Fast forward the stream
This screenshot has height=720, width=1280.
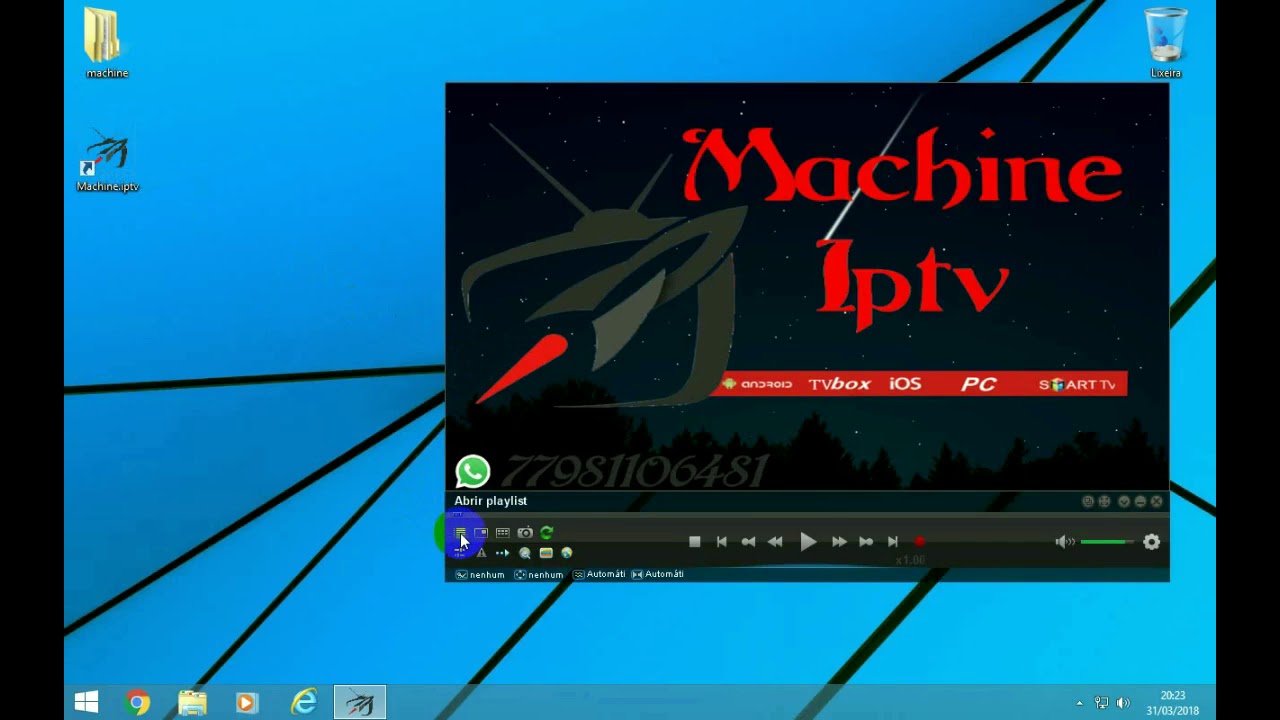point(839,541)
